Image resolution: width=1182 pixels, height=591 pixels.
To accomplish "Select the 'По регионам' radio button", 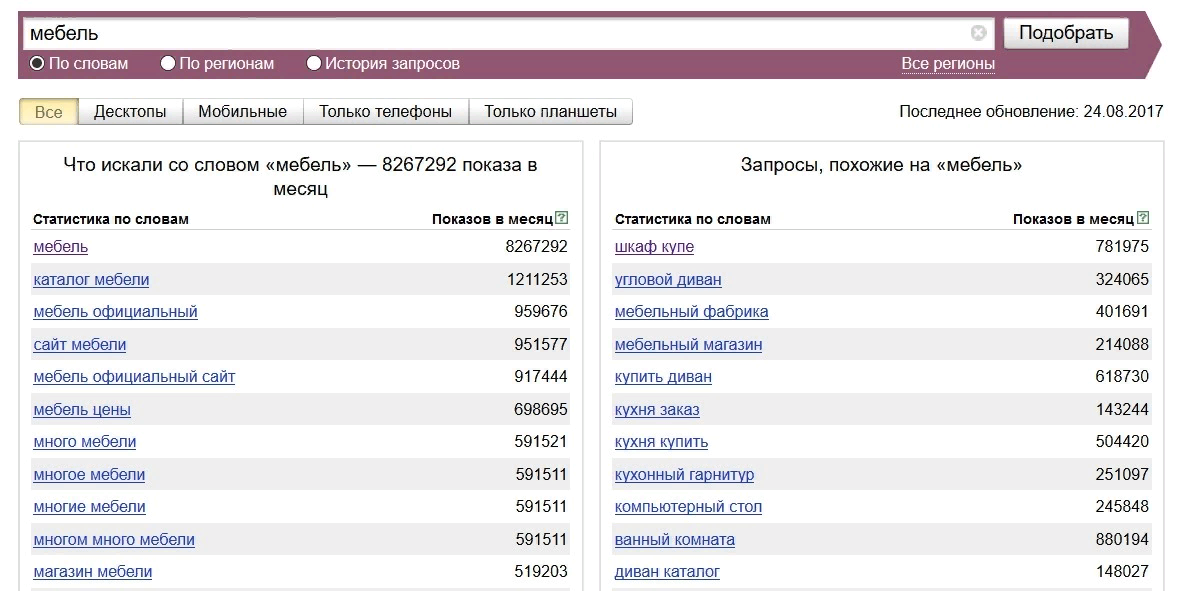I will point(168,63).
